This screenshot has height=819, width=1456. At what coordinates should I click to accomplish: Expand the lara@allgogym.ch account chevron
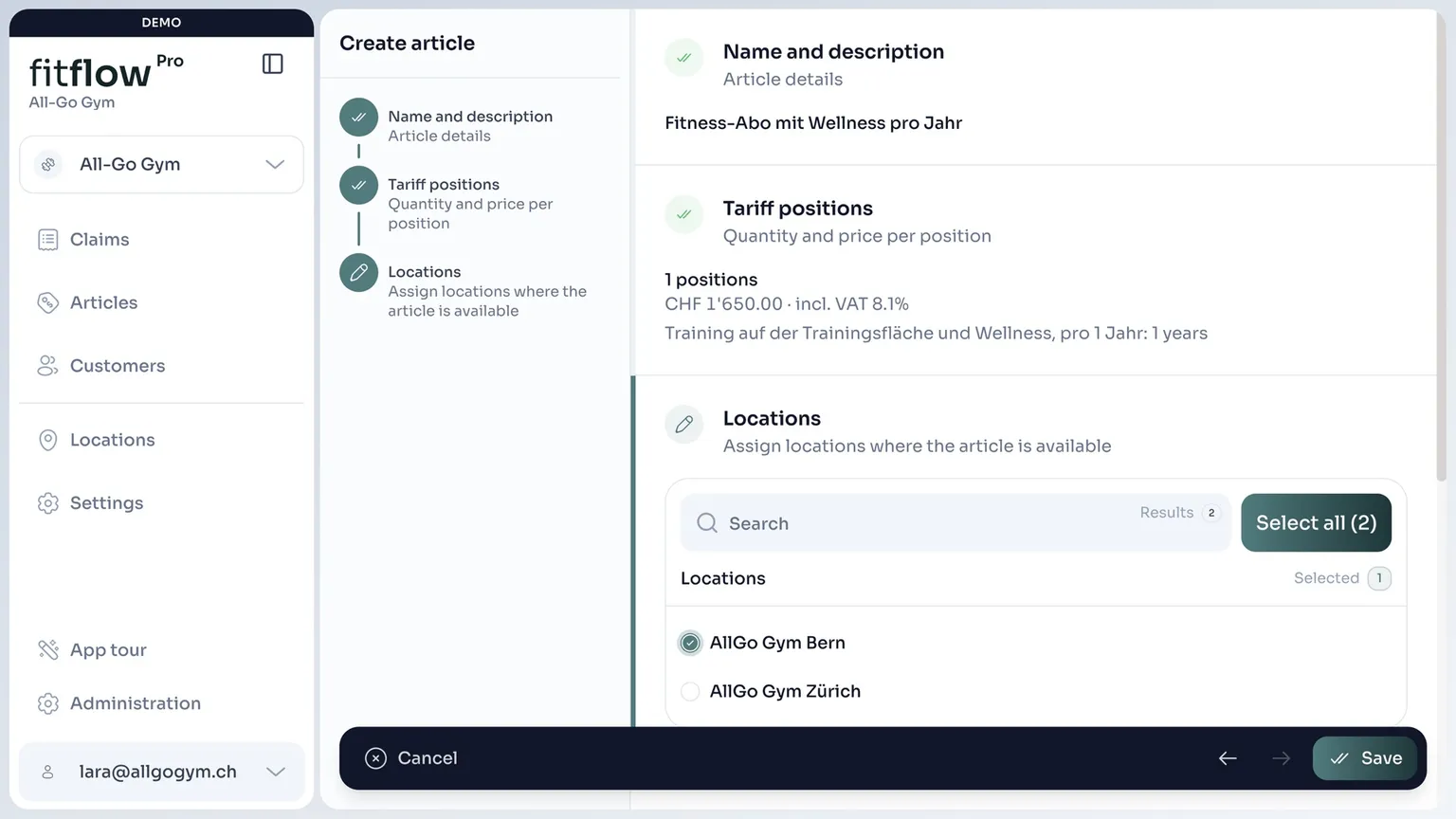point(276,772)
